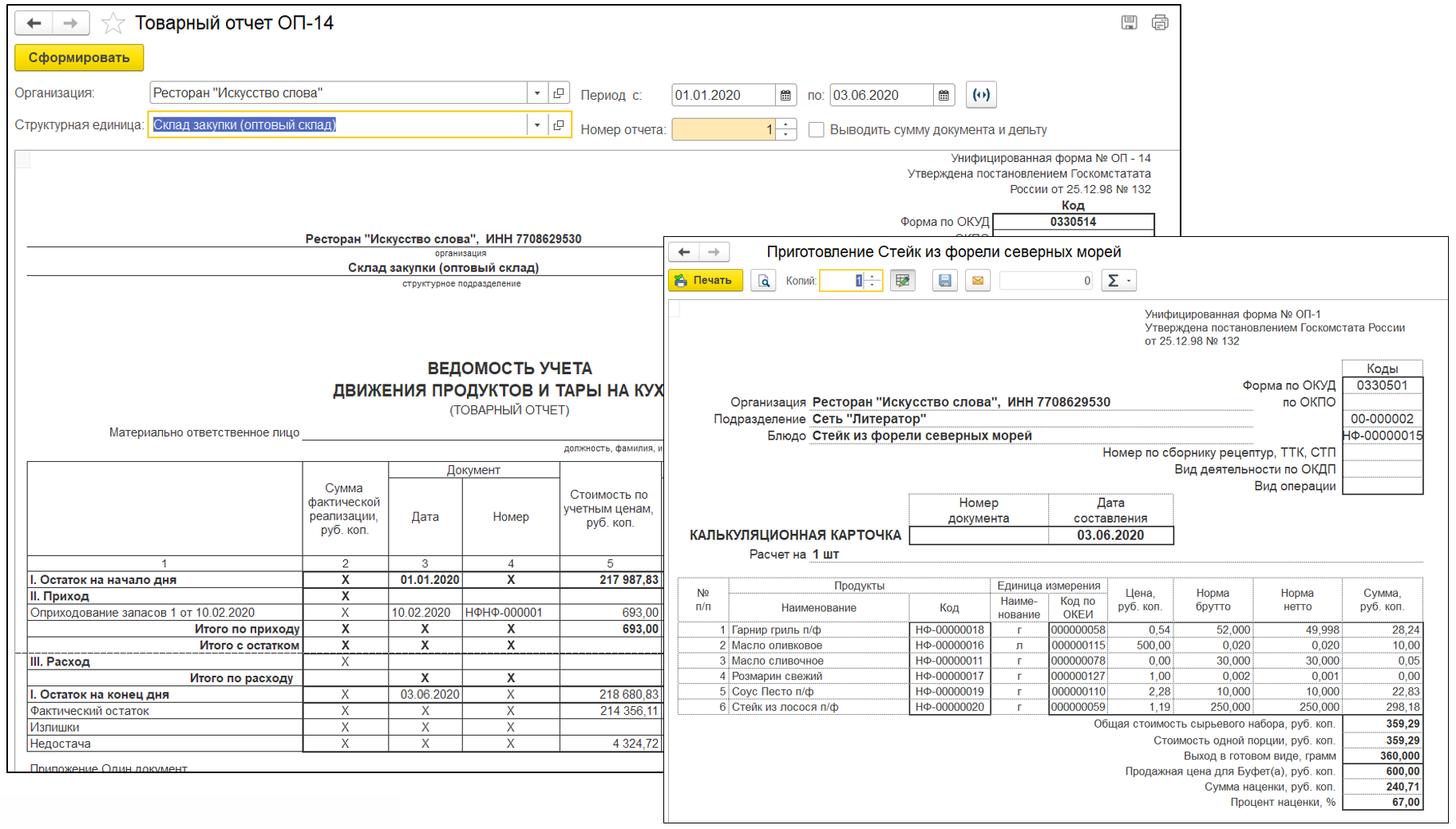Expand the Структурная единица dropdown list
The width and height of the screenshot is (1456, 829).
tap(537, 125)
